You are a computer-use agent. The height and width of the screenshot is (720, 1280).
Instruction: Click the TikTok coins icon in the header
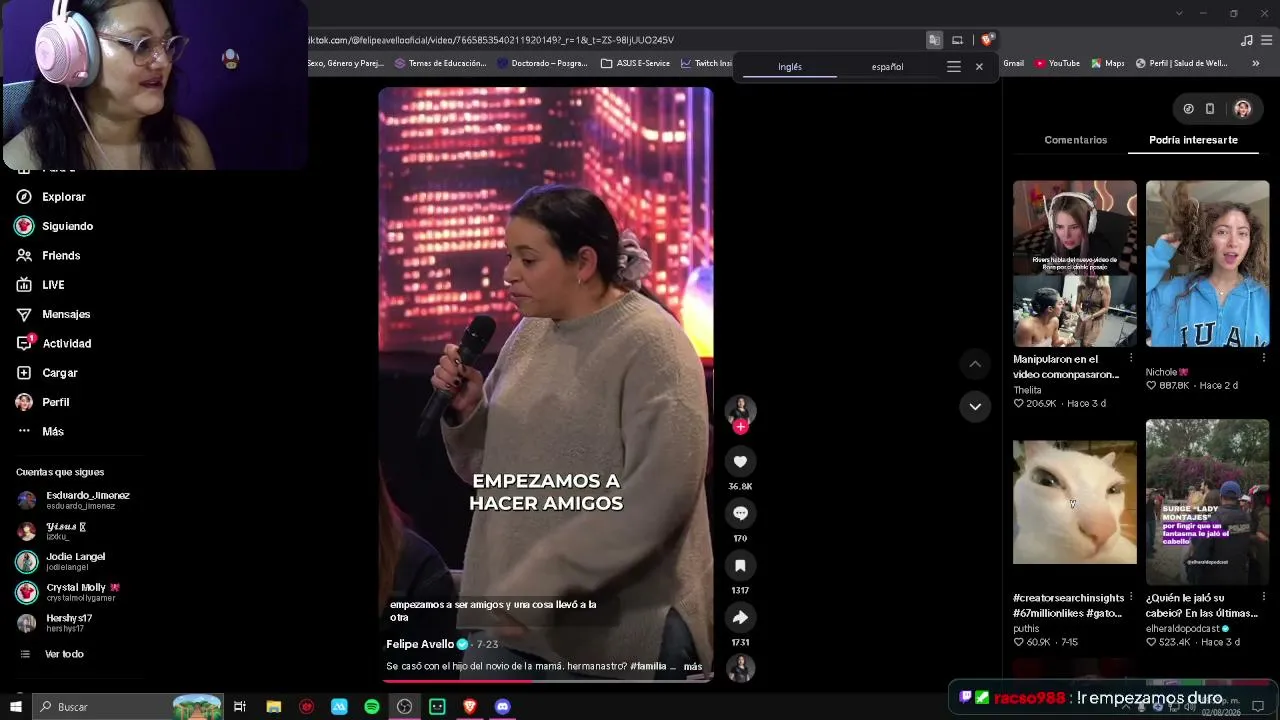click(1188, 109)
